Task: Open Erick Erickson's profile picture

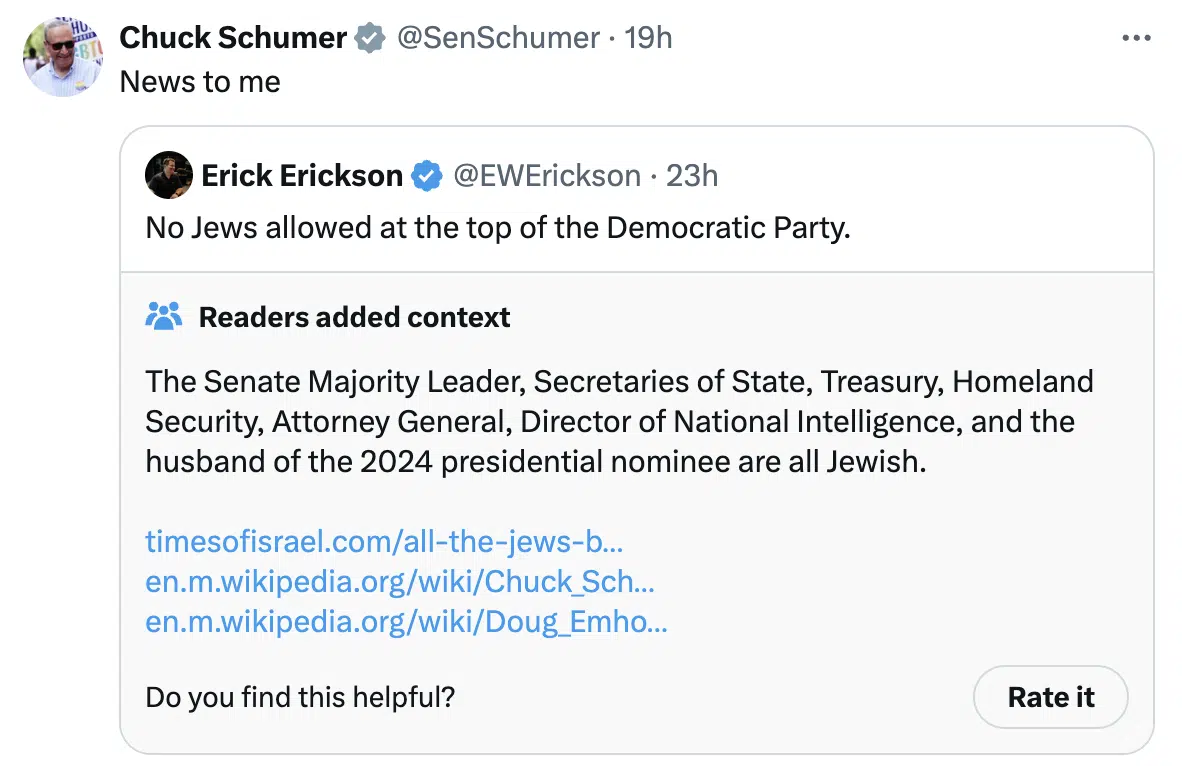Action: (x=169, y=175)
